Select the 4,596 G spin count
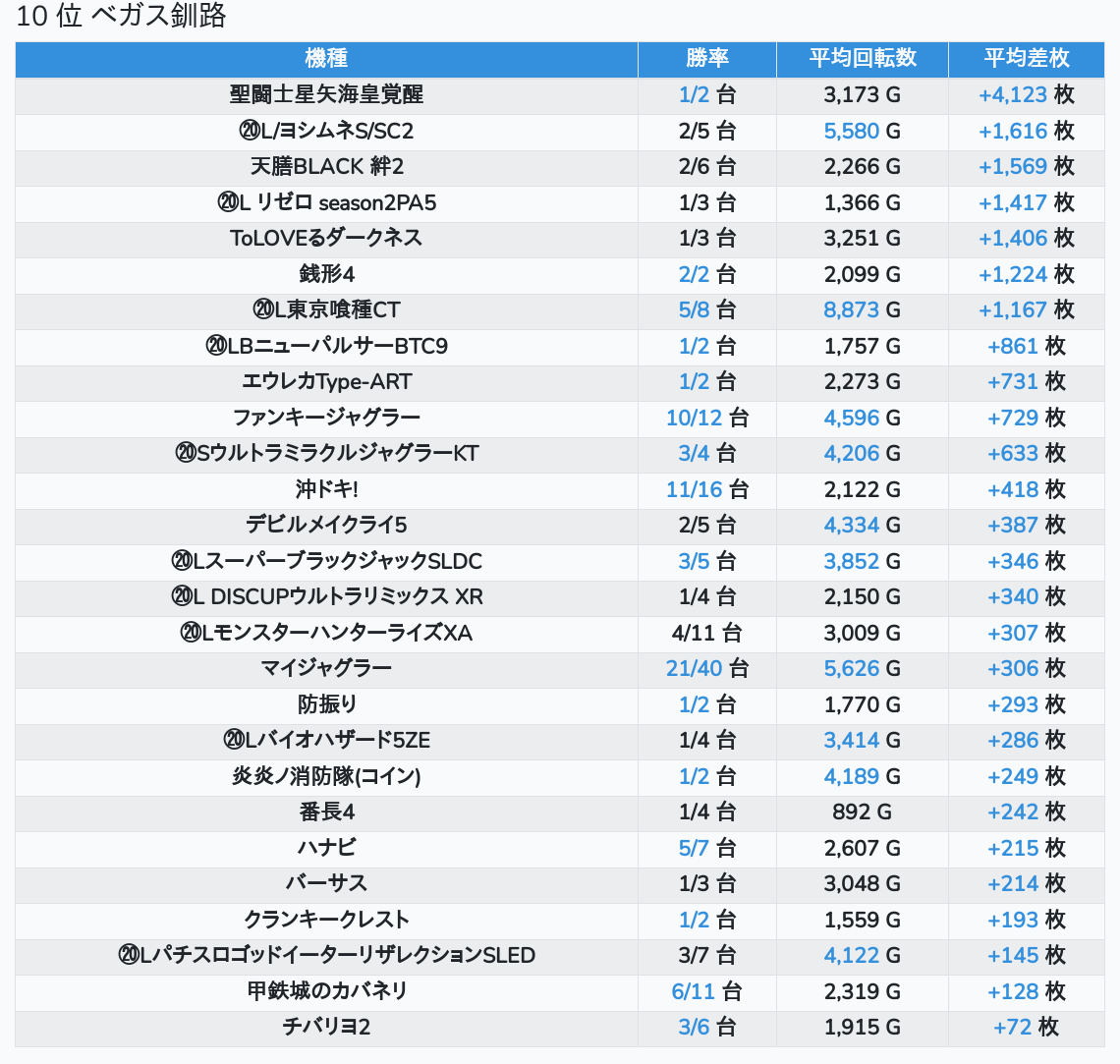Screen dimensions: 1120x1064 pos(863,418)
